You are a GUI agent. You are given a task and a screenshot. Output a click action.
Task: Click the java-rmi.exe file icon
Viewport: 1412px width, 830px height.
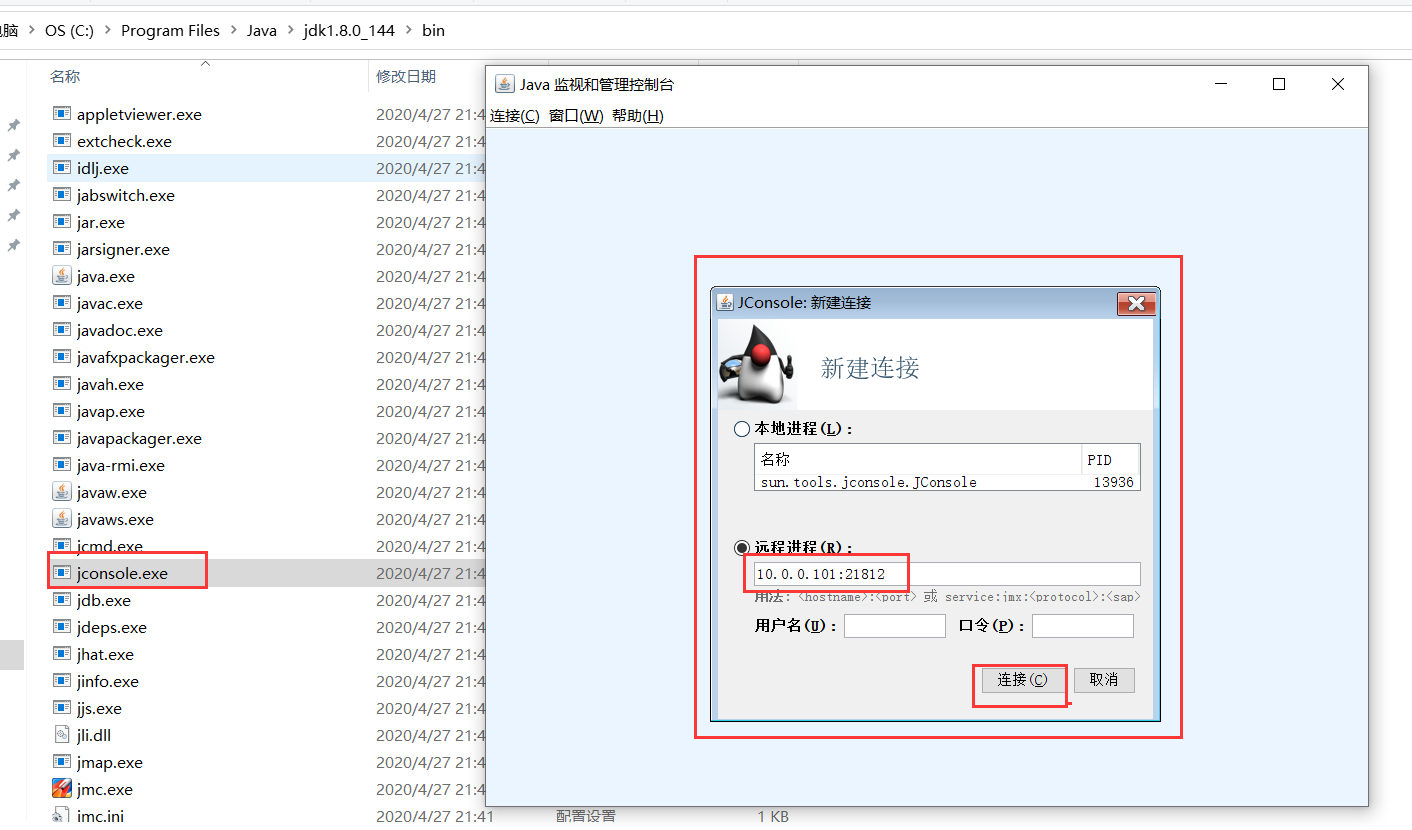(x=62, y=465)
